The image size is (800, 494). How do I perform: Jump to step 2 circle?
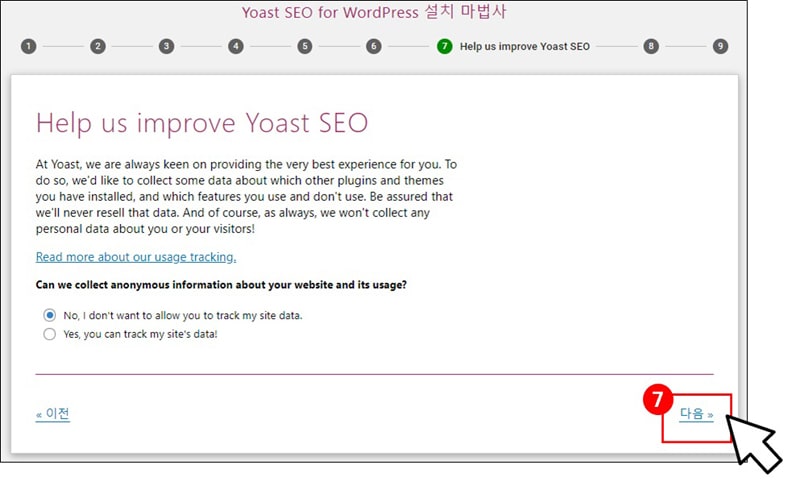[x=98, y=46]
